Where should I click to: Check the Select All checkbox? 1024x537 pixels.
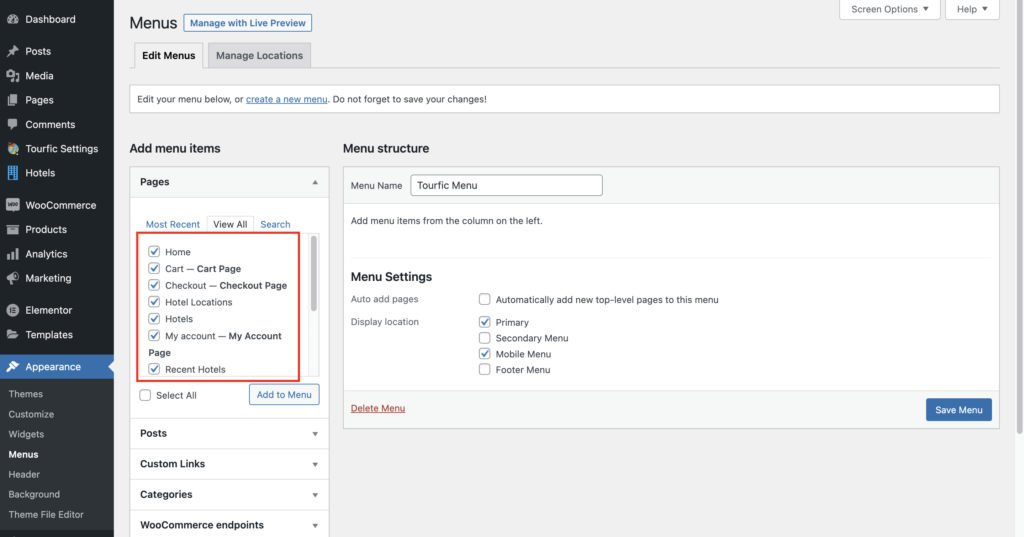pyautogui.click(x=145, y=395)
